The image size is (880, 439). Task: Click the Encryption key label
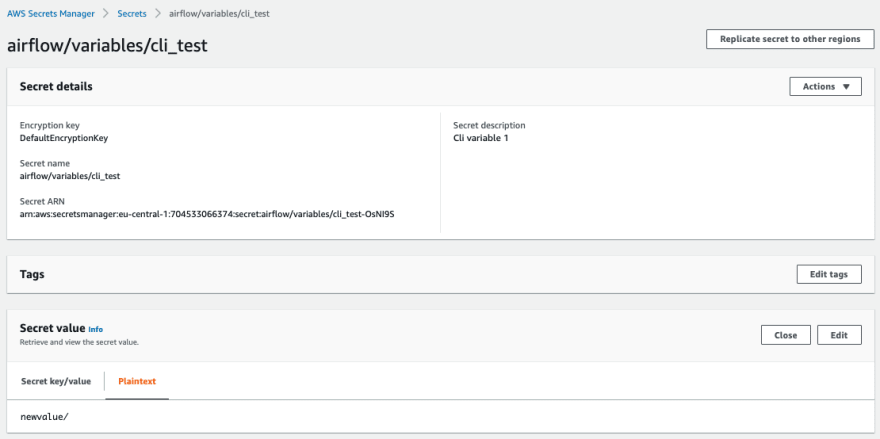tap(50, 125)
